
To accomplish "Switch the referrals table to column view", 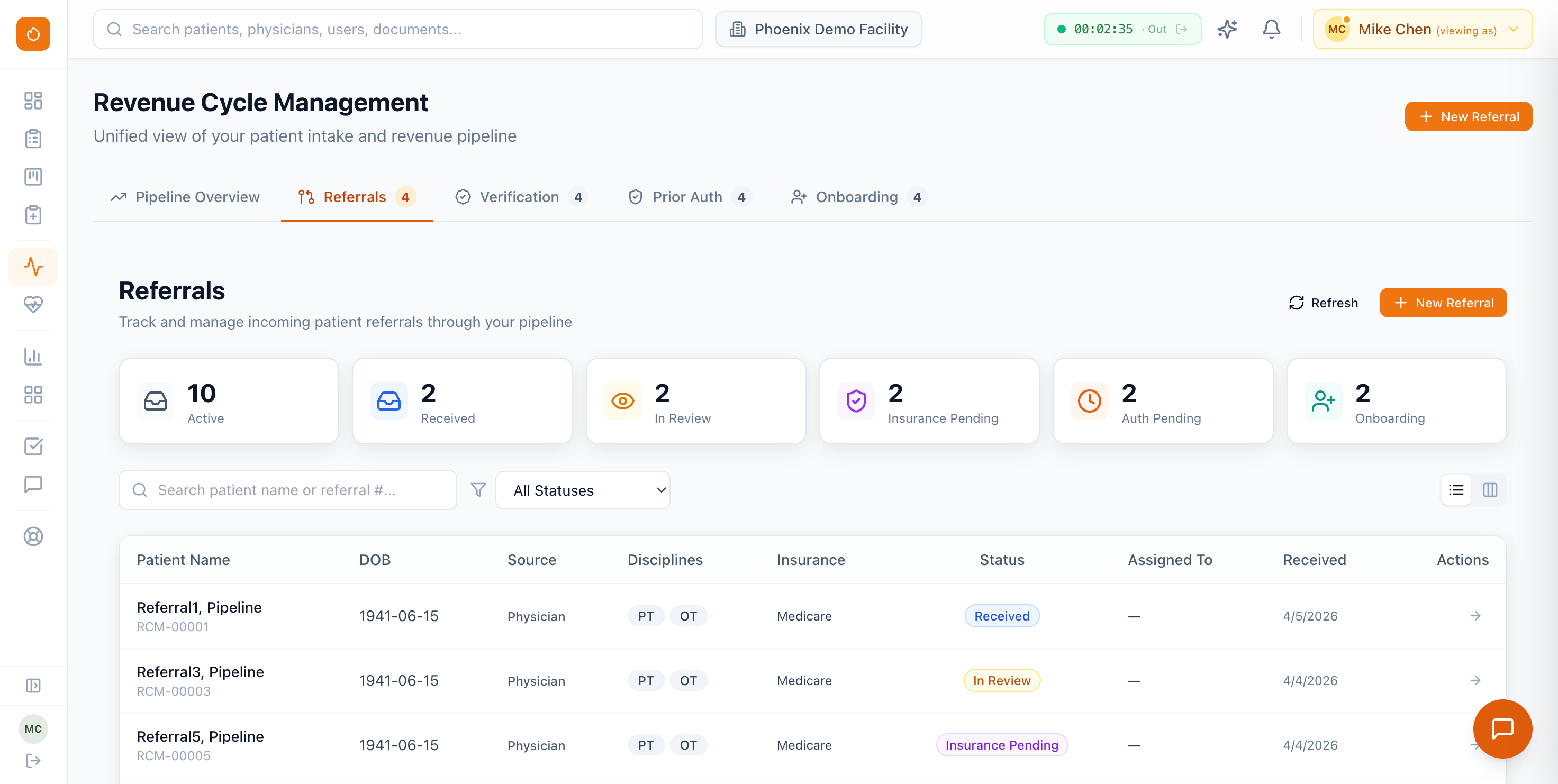I will [1491, 490].
